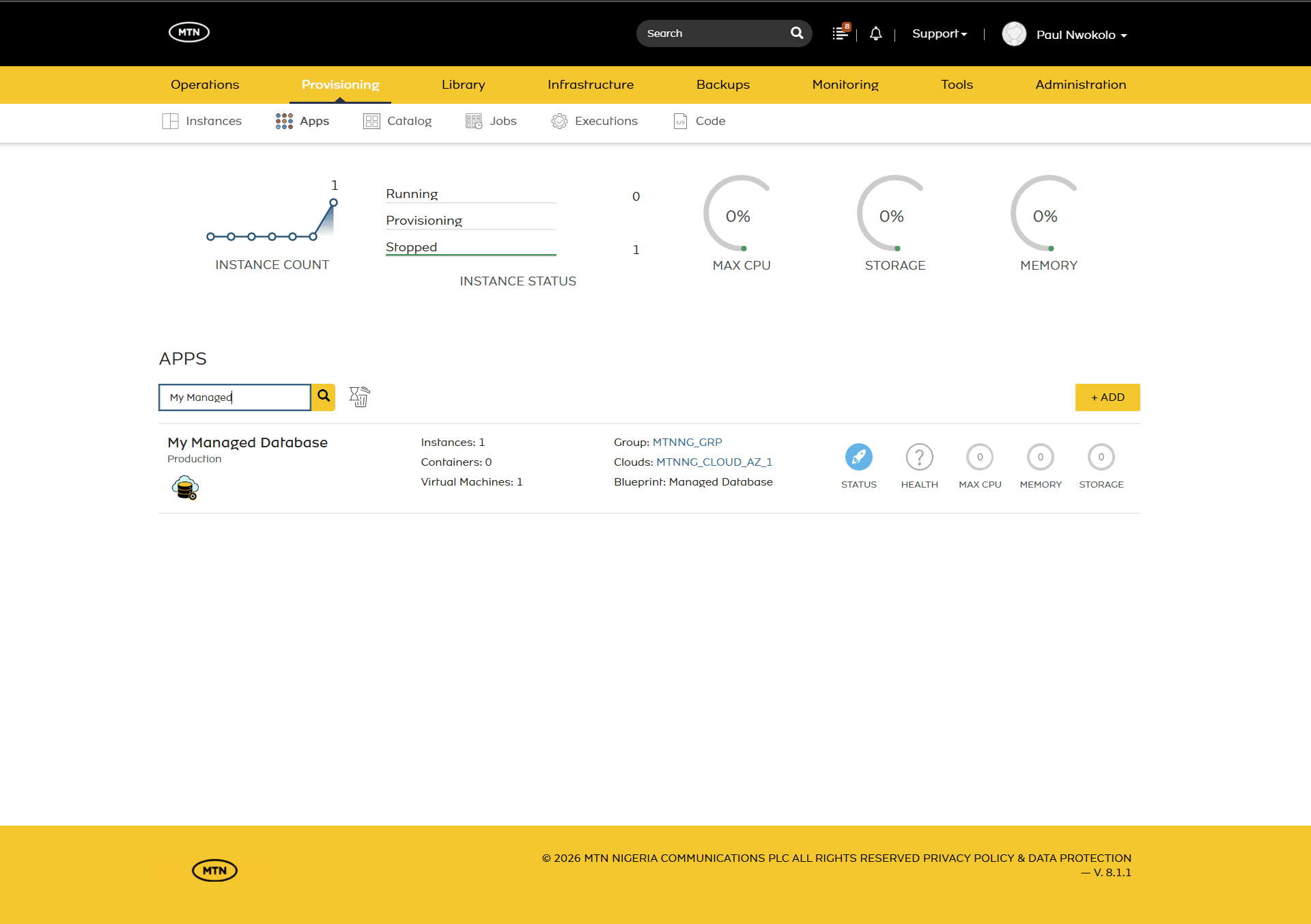Open the My Managed Database app
1311x924 pixels.
[247, 443]
